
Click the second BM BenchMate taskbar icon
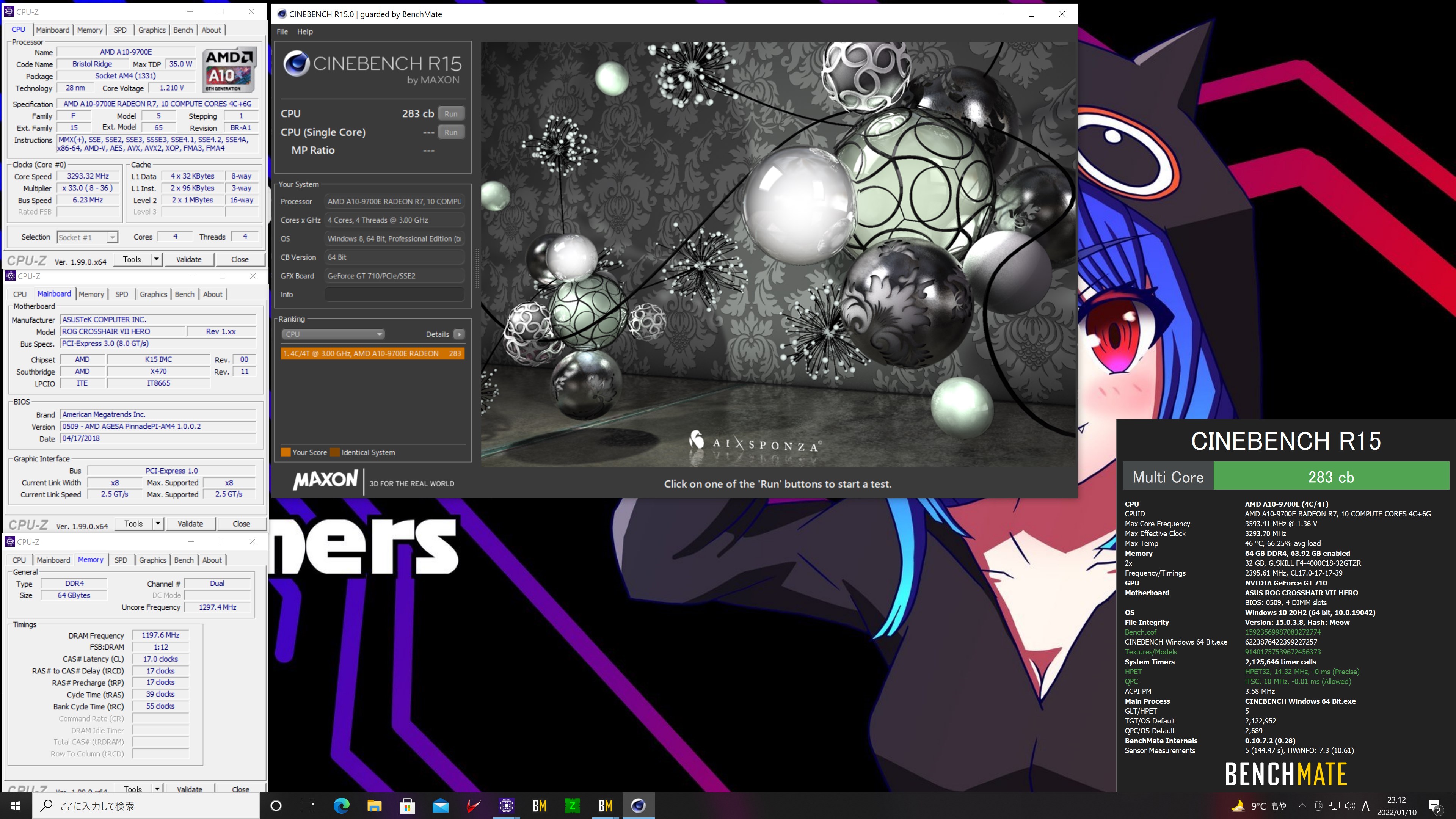(x=606, y=805)
